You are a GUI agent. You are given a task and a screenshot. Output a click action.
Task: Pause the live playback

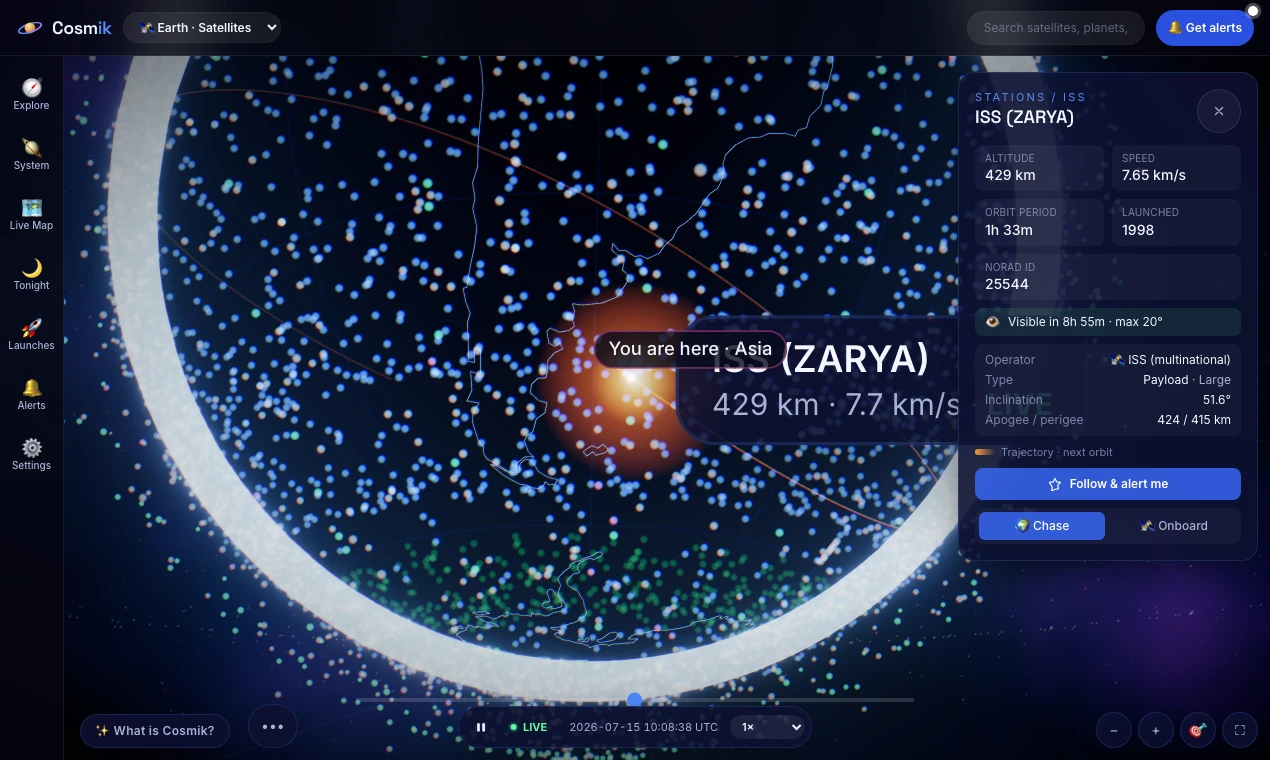[x=481, y=727]
